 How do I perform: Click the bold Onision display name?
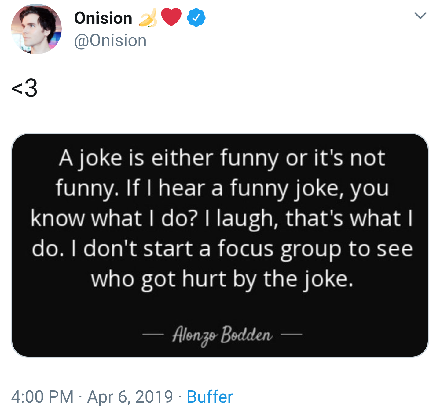[x=103, y=18]
